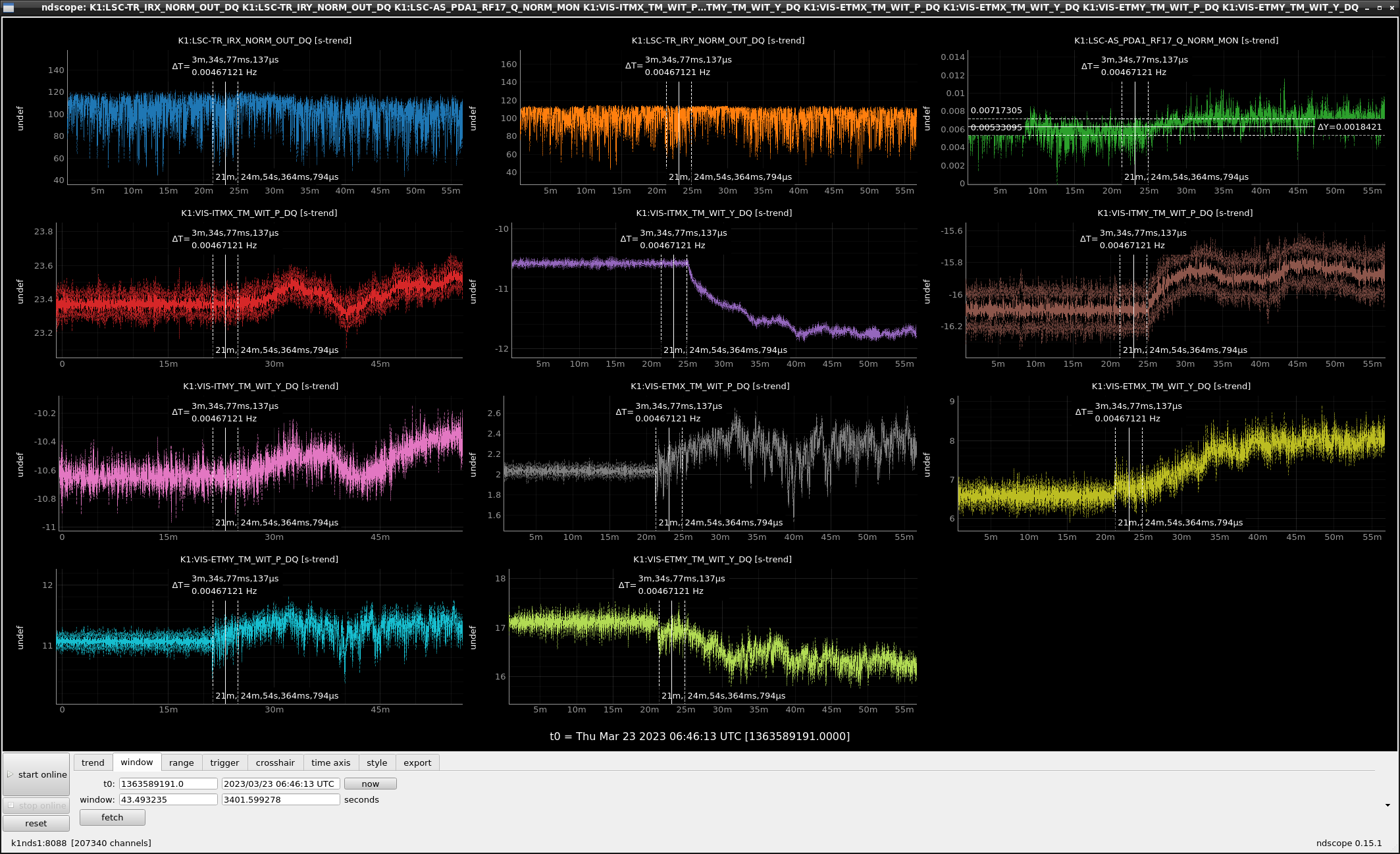Screen dimensions: 1400x854
Task: Switch to the trend tab
Action: pos(93,762)
